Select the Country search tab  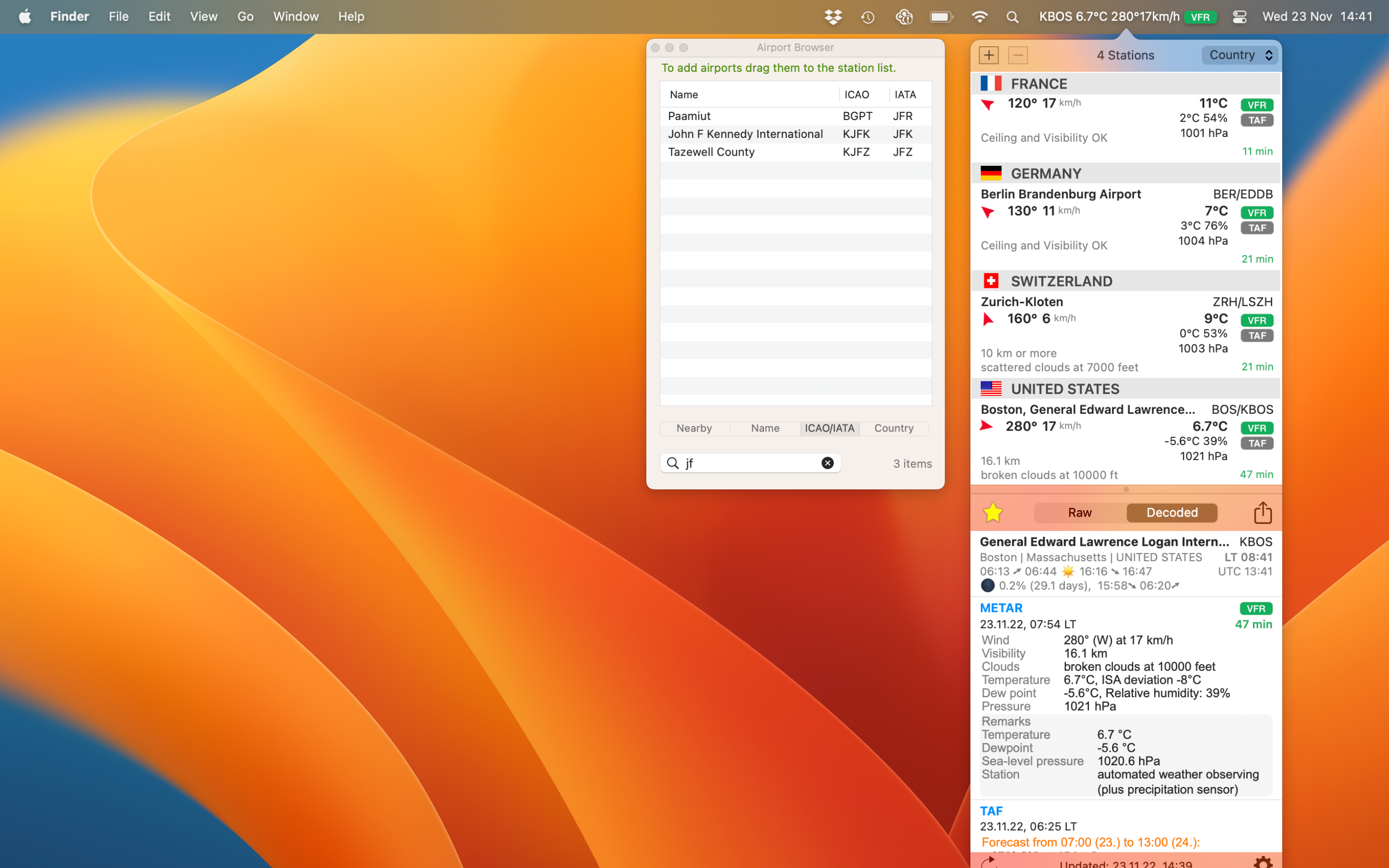tap(893, 428)
